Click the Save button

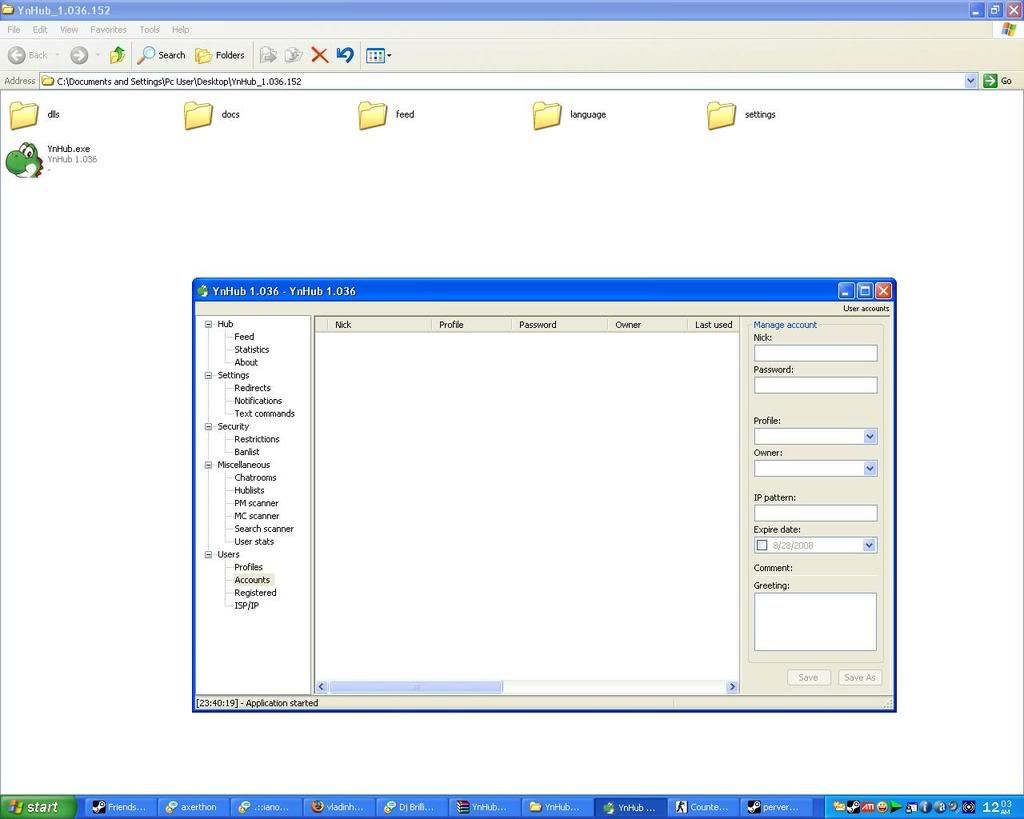tap(808, 678)
